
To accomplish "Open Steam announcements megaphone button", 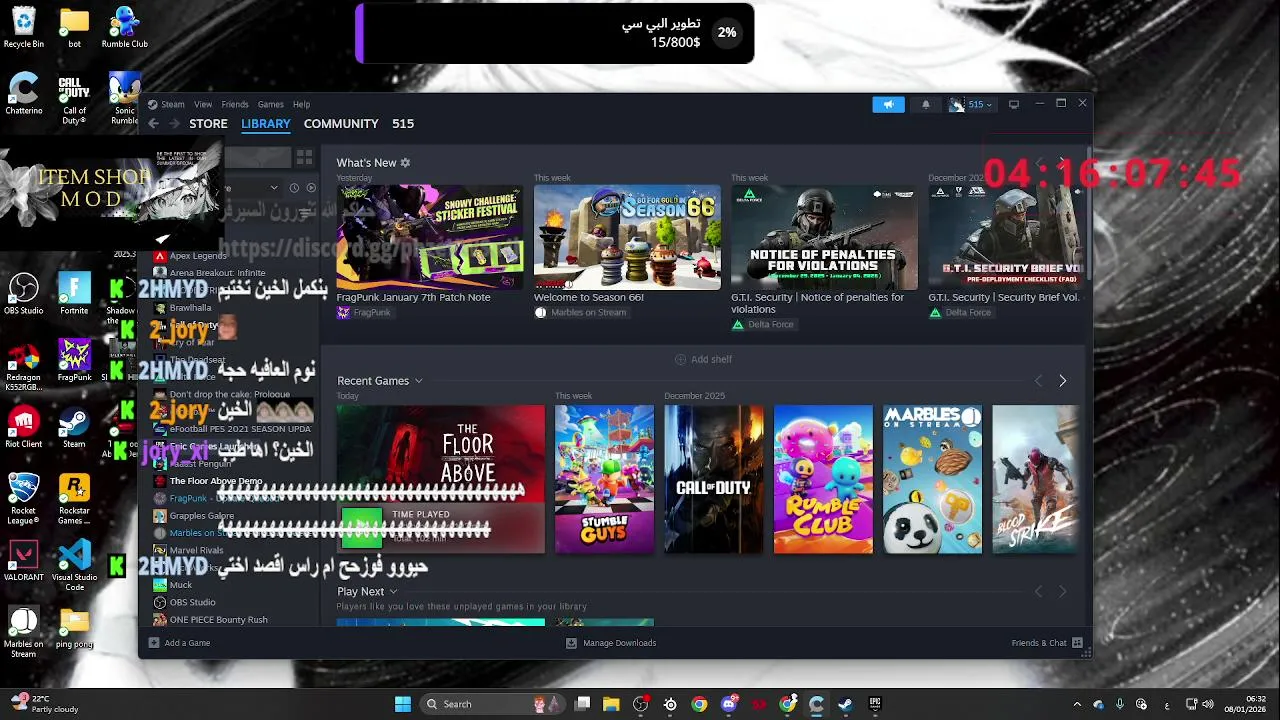I will click(888, 104).
